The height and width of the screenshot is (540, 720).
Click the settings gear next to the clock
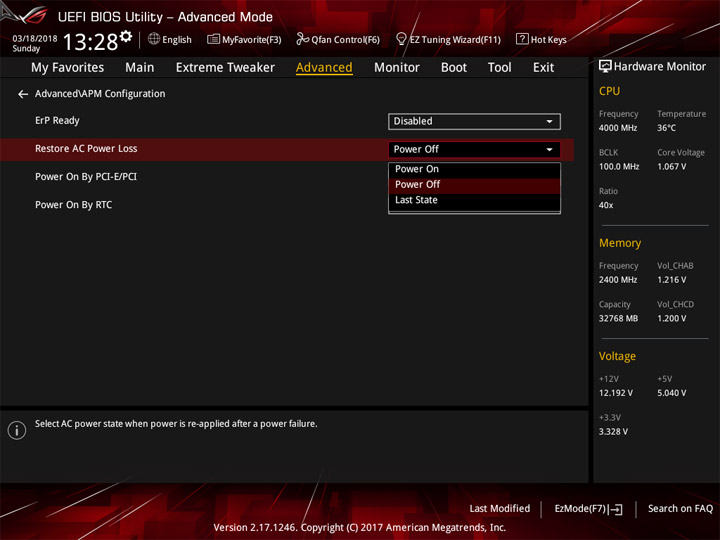126,36
